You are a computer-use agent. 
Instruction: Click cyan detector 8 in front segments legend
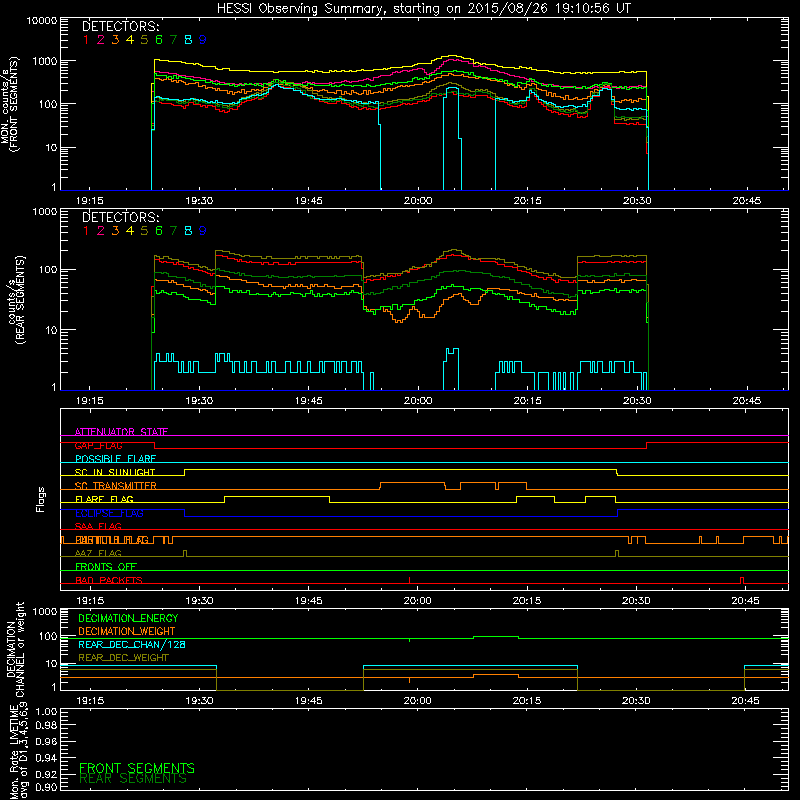coord(188,40)
